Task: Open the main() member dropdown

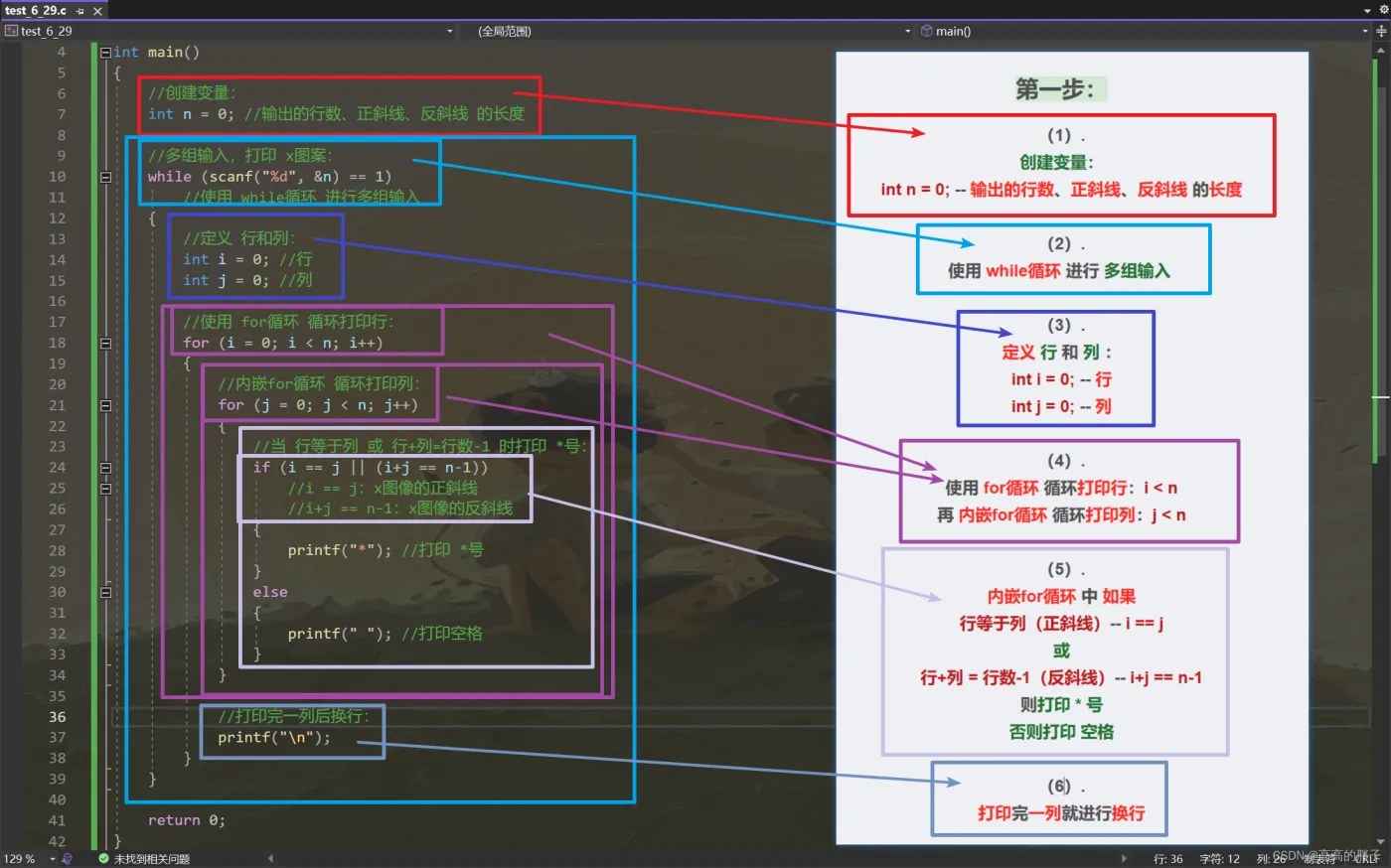Action: (1364, 31)
